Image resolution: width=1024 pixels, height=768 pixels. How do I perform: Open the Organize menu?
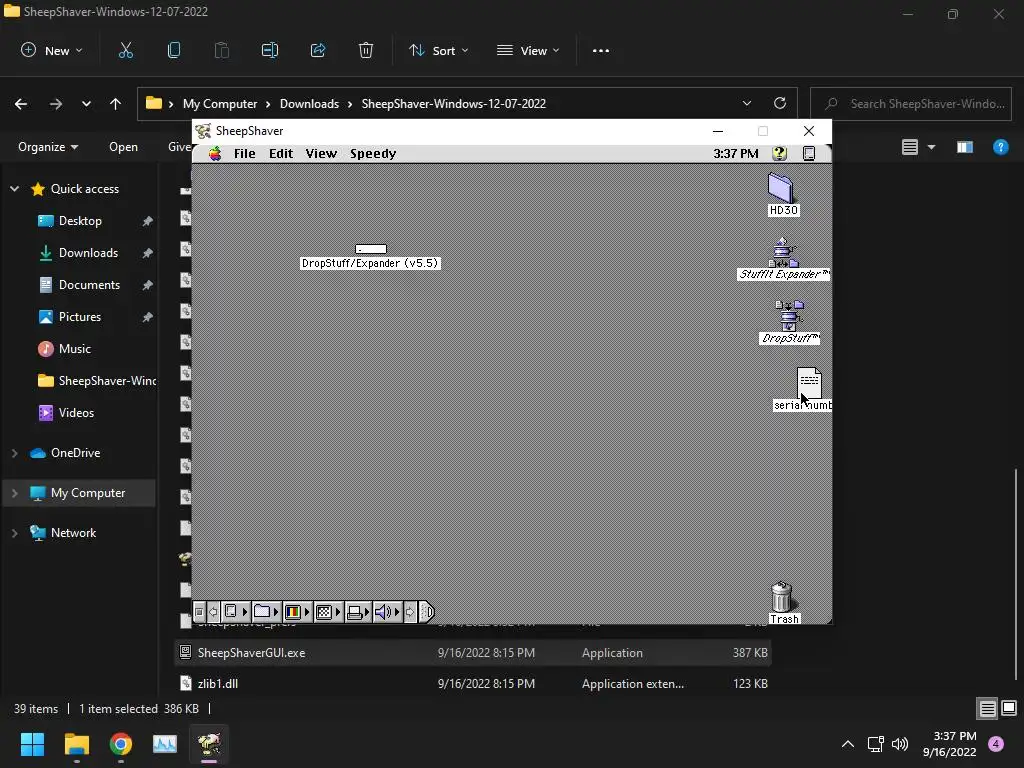tap(48, 147)
